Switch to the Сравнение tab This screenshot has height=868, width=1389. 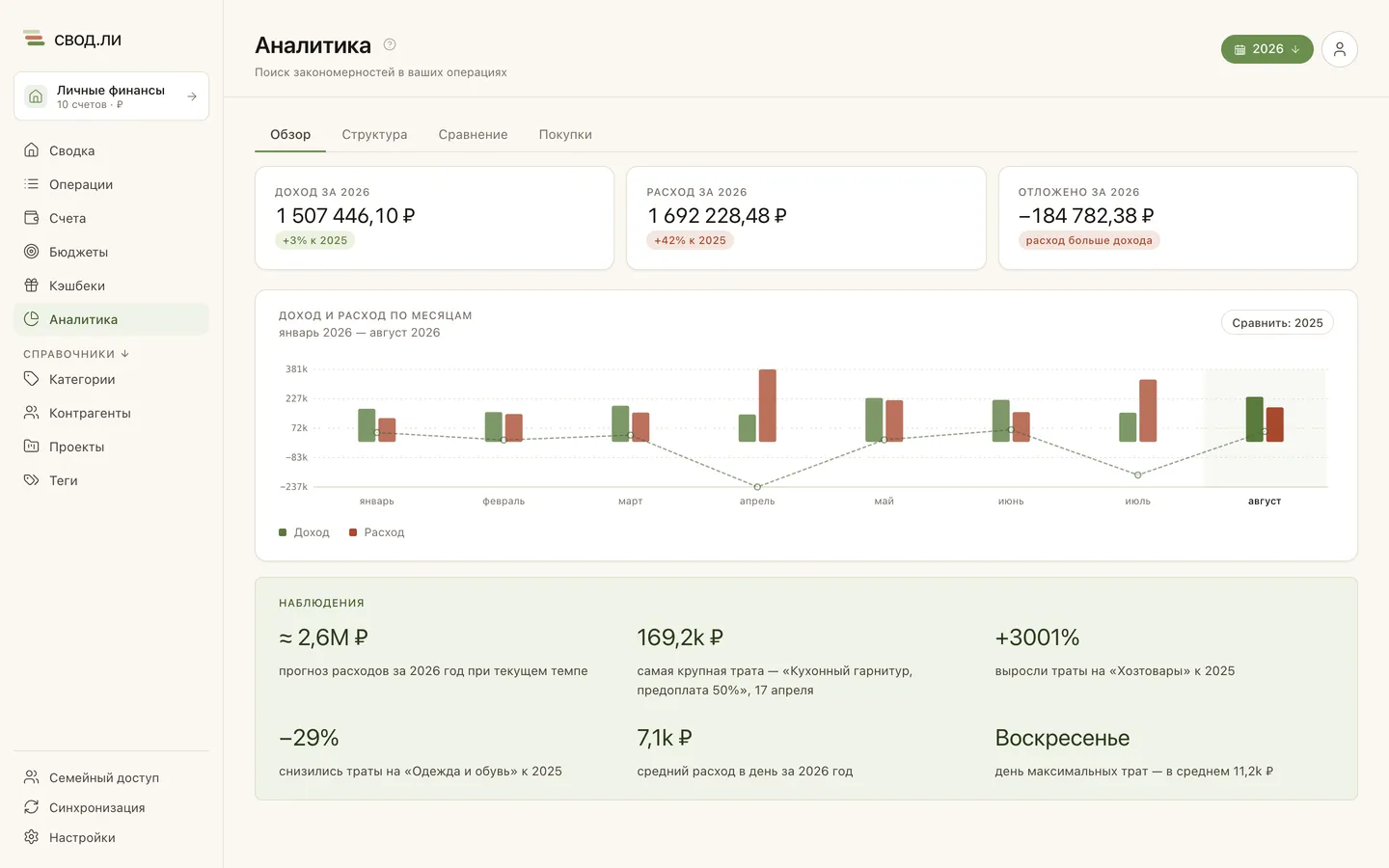point(473,135)
